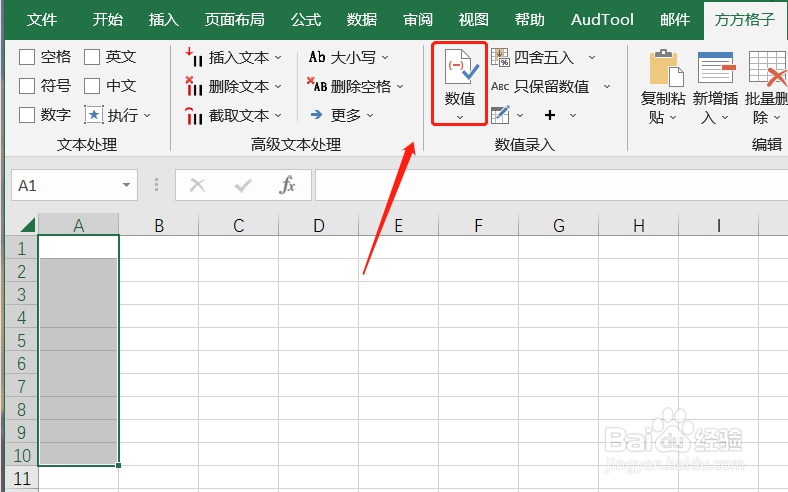Open the 文件 menu tab

pos(42,20)
